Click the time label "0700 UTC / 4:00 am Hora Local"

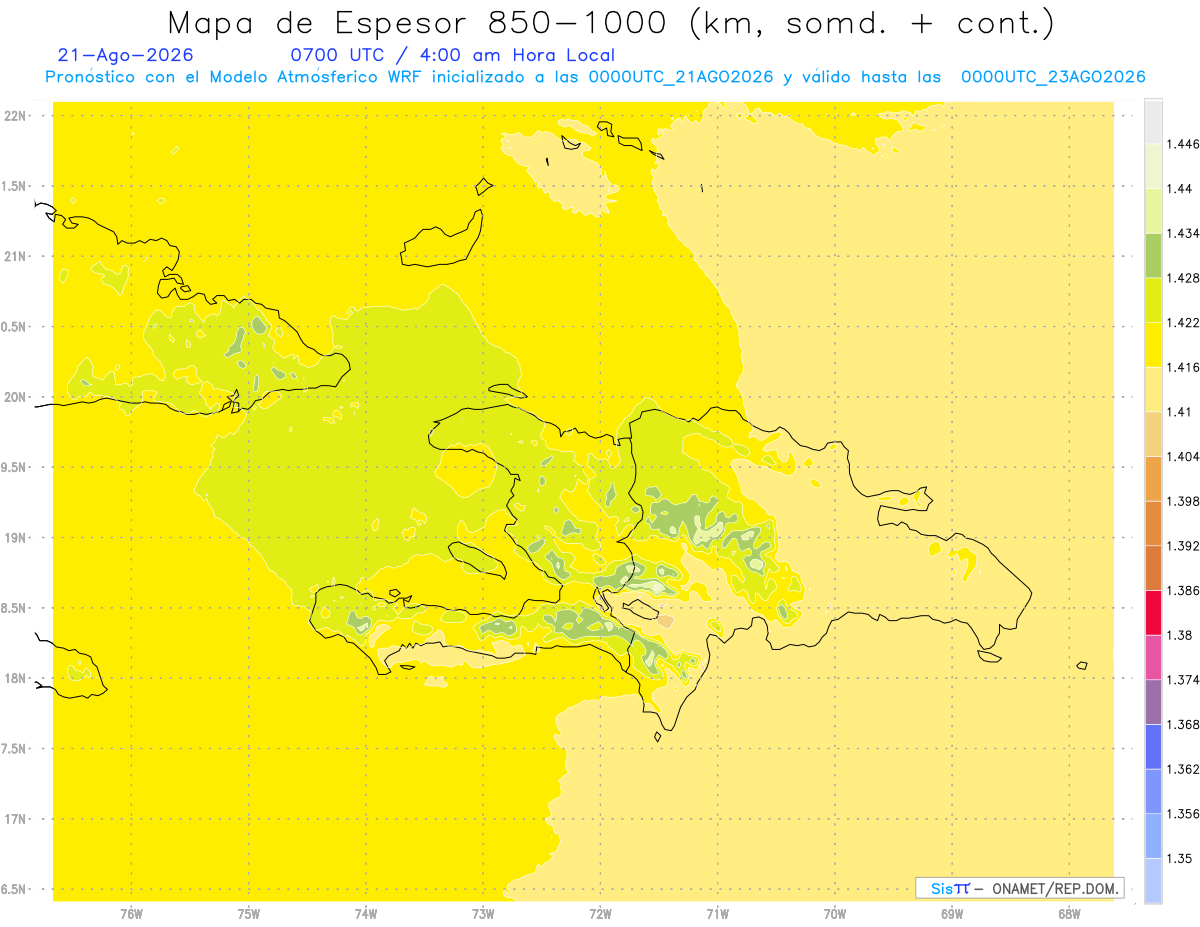(453, 56)
